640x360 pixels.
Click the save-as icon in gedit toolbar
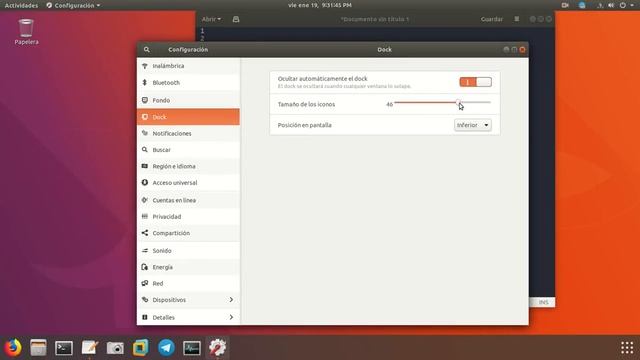coord(236,19)
